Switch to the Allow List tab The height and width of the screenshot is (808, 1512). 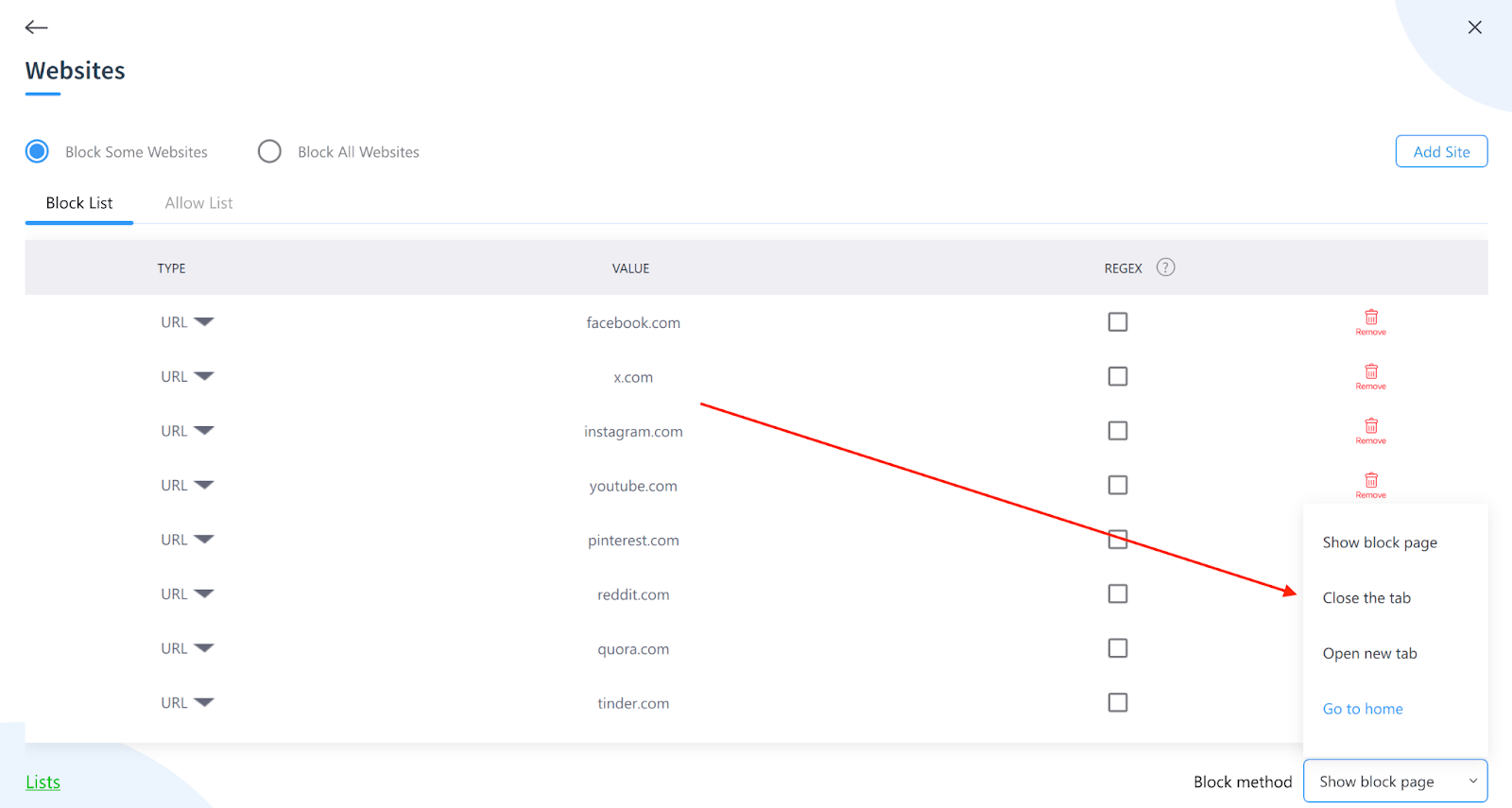[x=198, y=203]
